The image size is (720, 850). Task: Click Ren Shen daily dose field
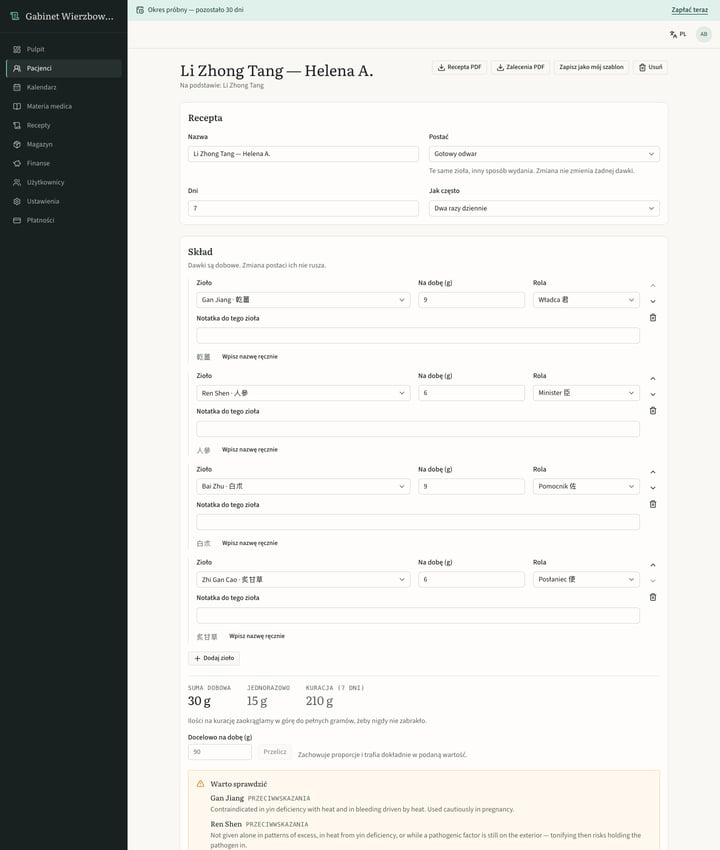471,393
